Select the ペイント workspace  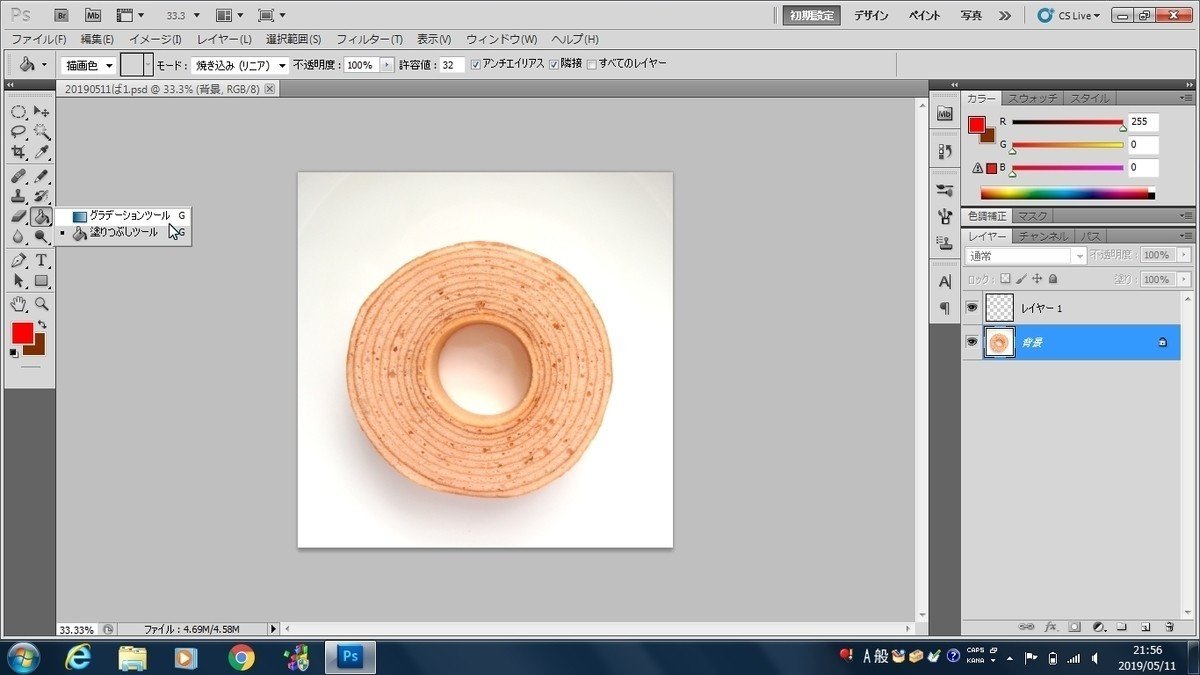coord(924,15)
